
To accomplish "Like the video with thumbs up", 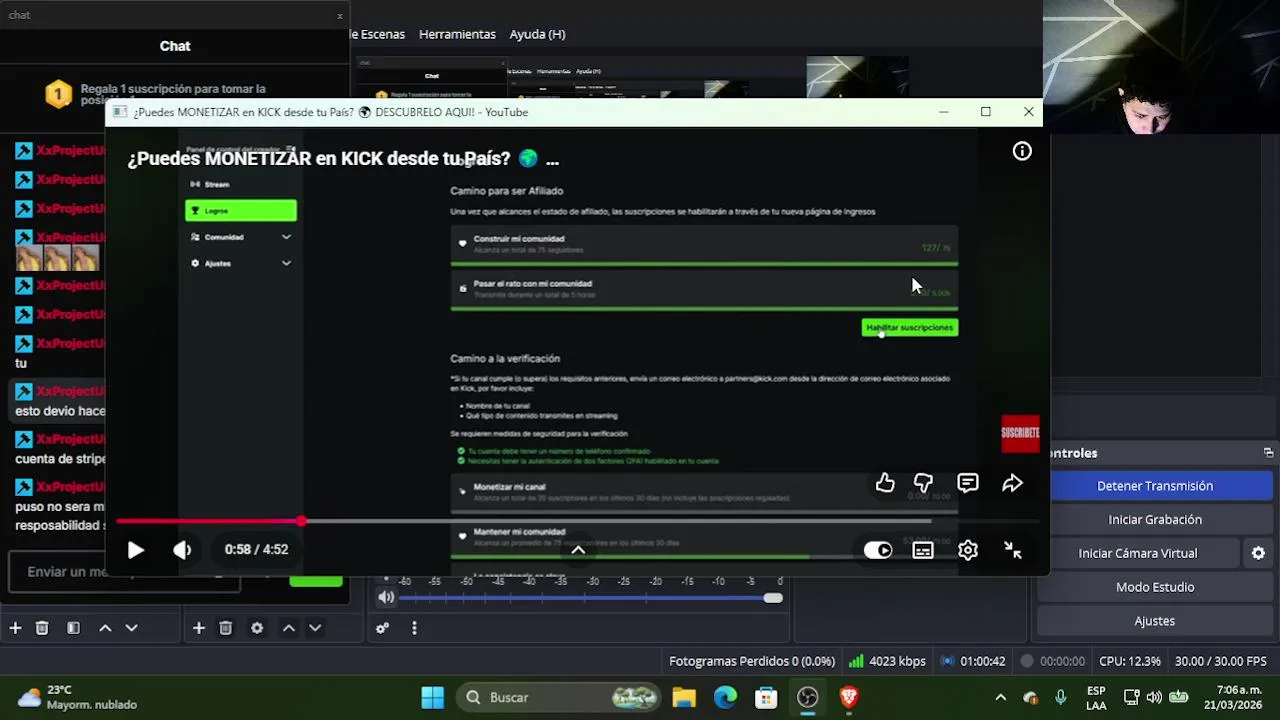I will pyautogui.click(x=885, y=484).
